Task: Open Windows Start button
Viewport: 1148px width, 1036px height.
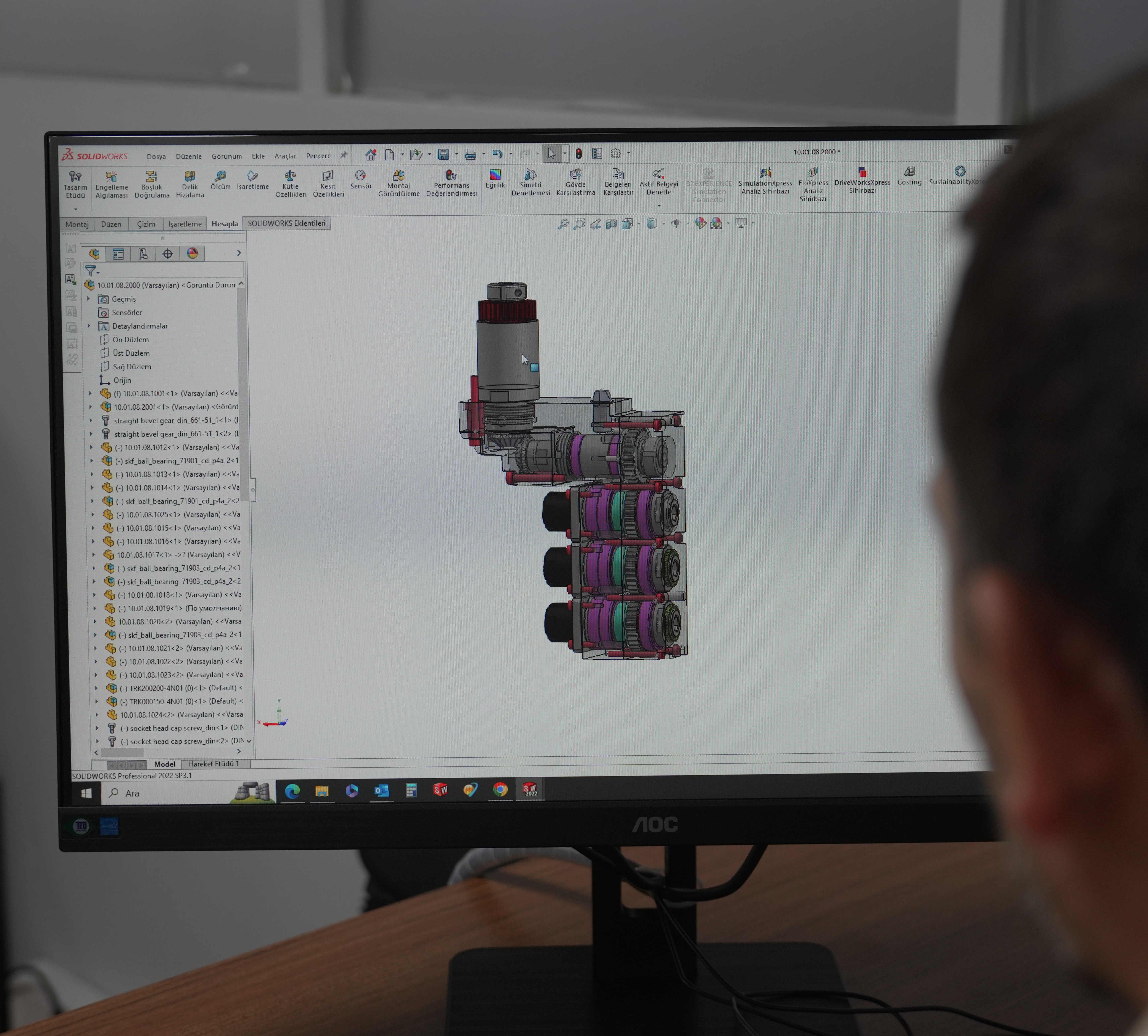Action: click(87, 793)
